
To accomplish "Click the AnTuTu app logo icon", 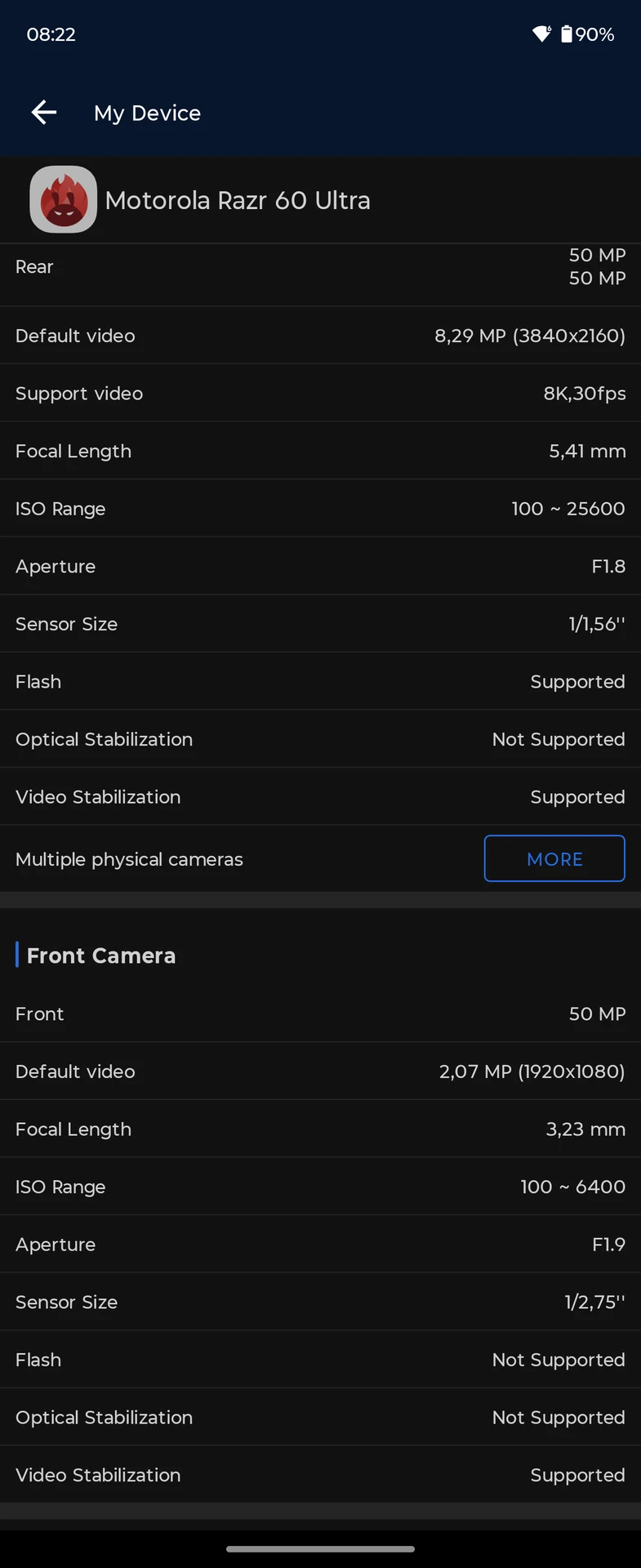I will 64,199.
